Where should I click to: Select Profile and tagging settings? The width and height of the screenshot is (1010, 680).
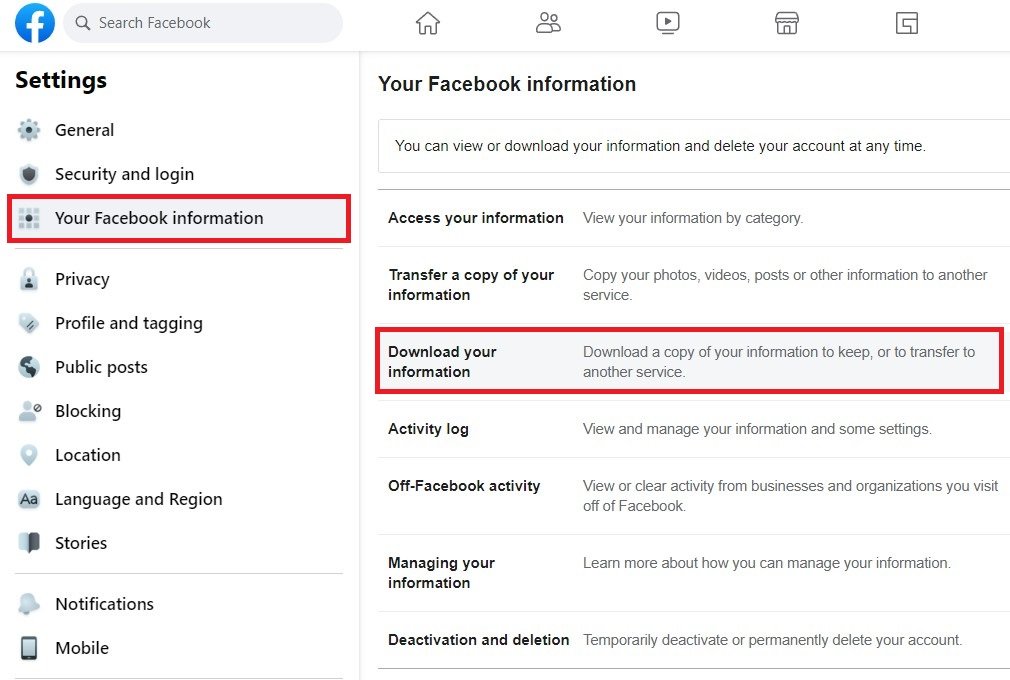(x=128, y=323)
